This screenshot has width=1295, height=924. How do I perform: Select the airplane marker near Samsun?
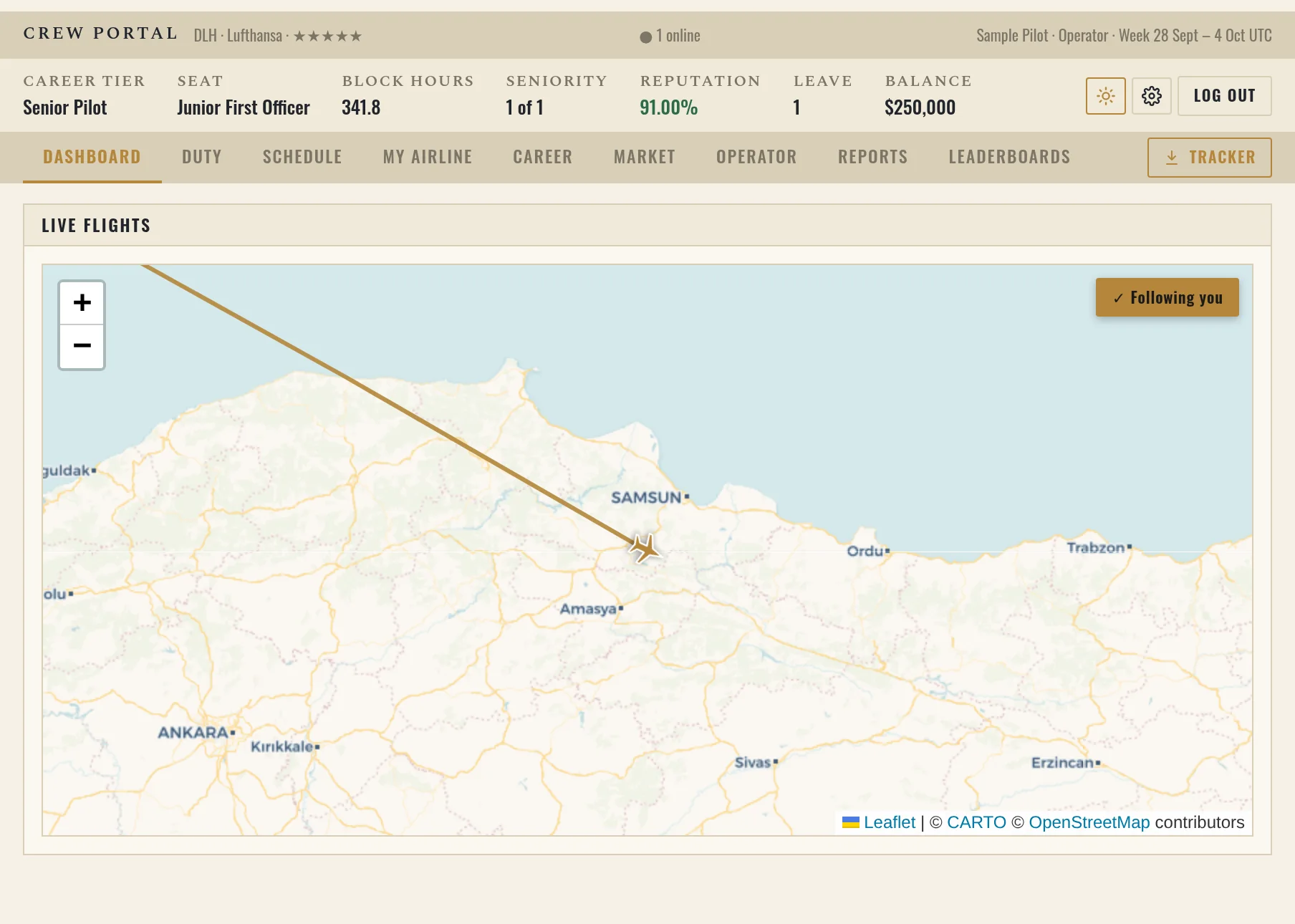pos(645,549)
